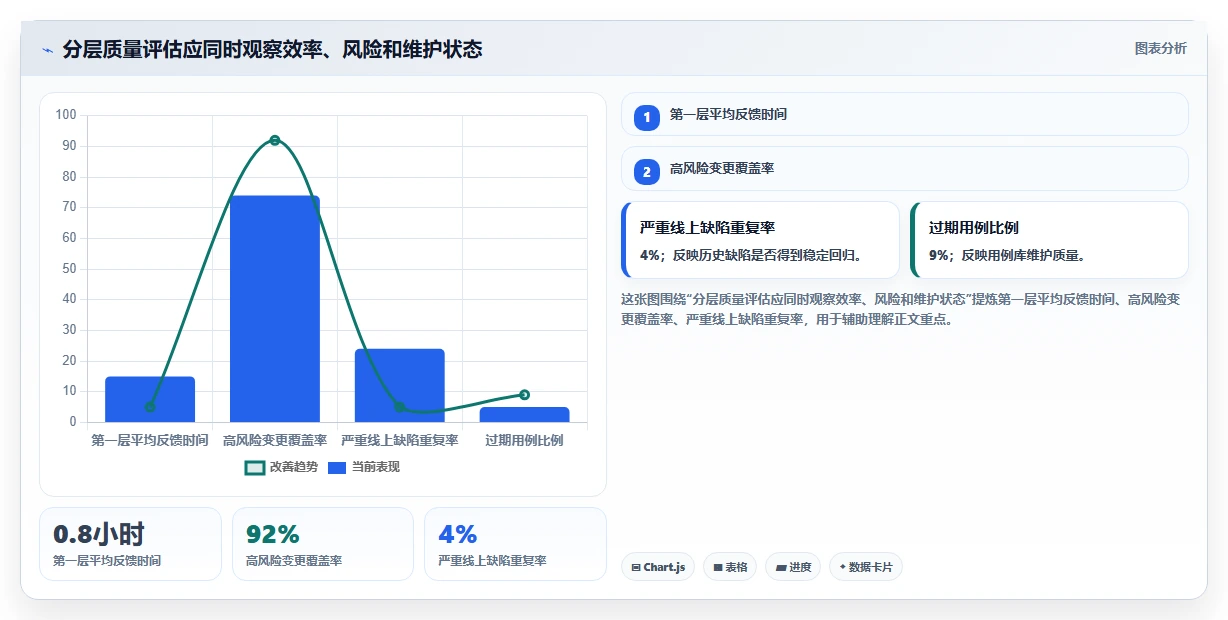Screen dimensions: 1228x620
Task: Click the Chart.js tag
Action: 658,567
